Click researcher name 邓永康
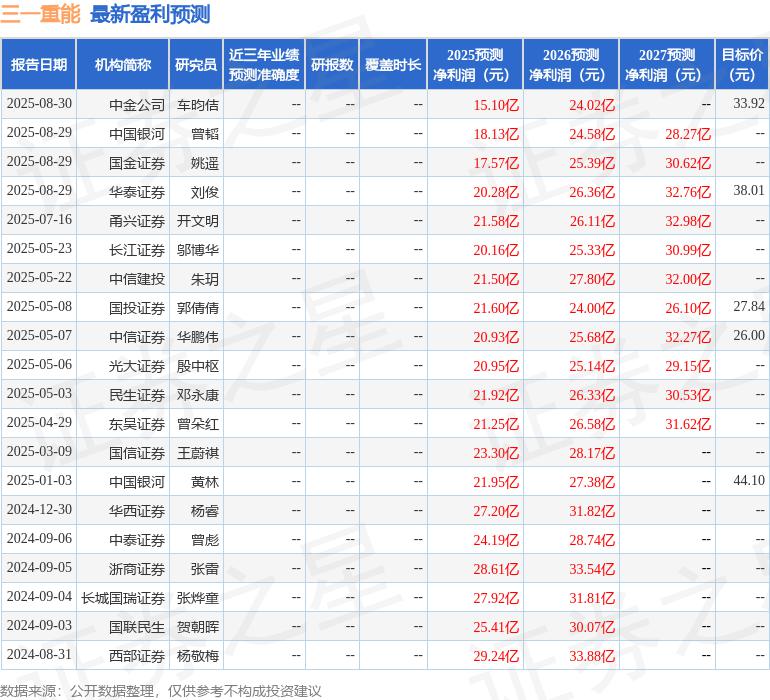Image resolution: width=770 pixels, height=700 pixels. [198, 394]
